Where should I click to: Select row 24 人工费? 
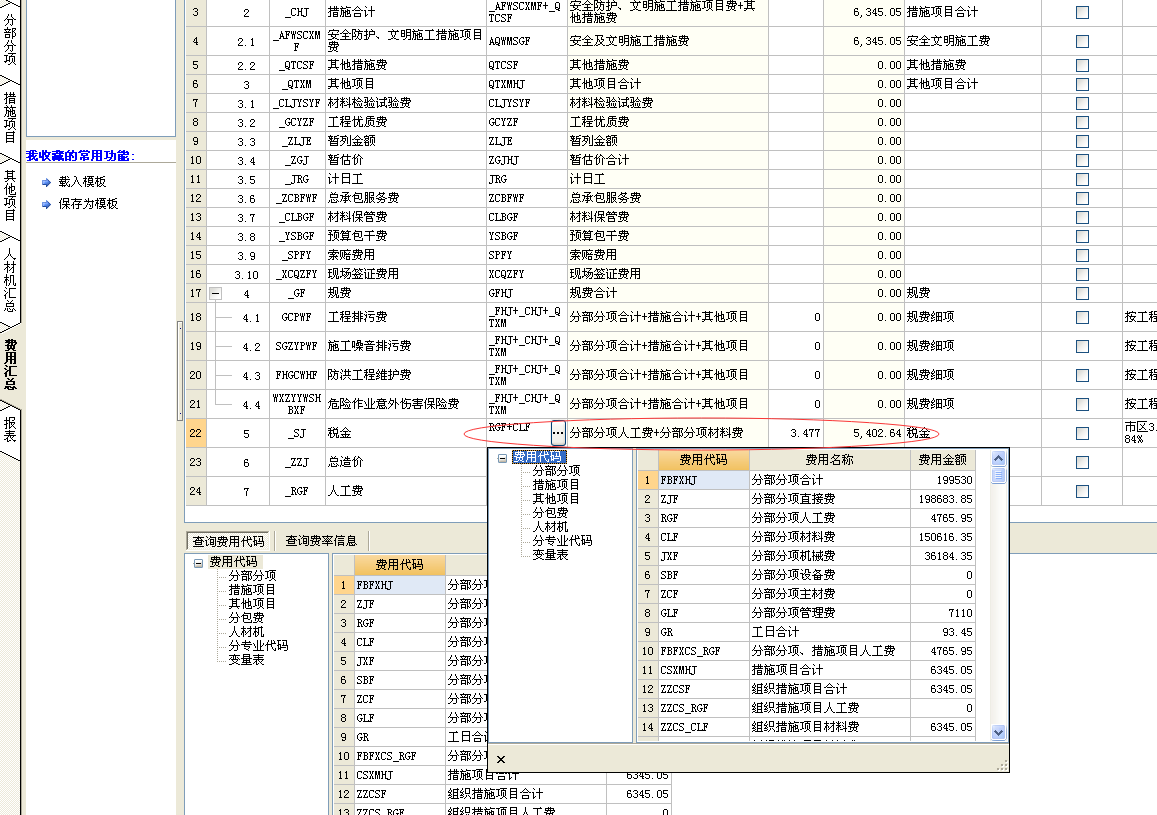[195, 490]
